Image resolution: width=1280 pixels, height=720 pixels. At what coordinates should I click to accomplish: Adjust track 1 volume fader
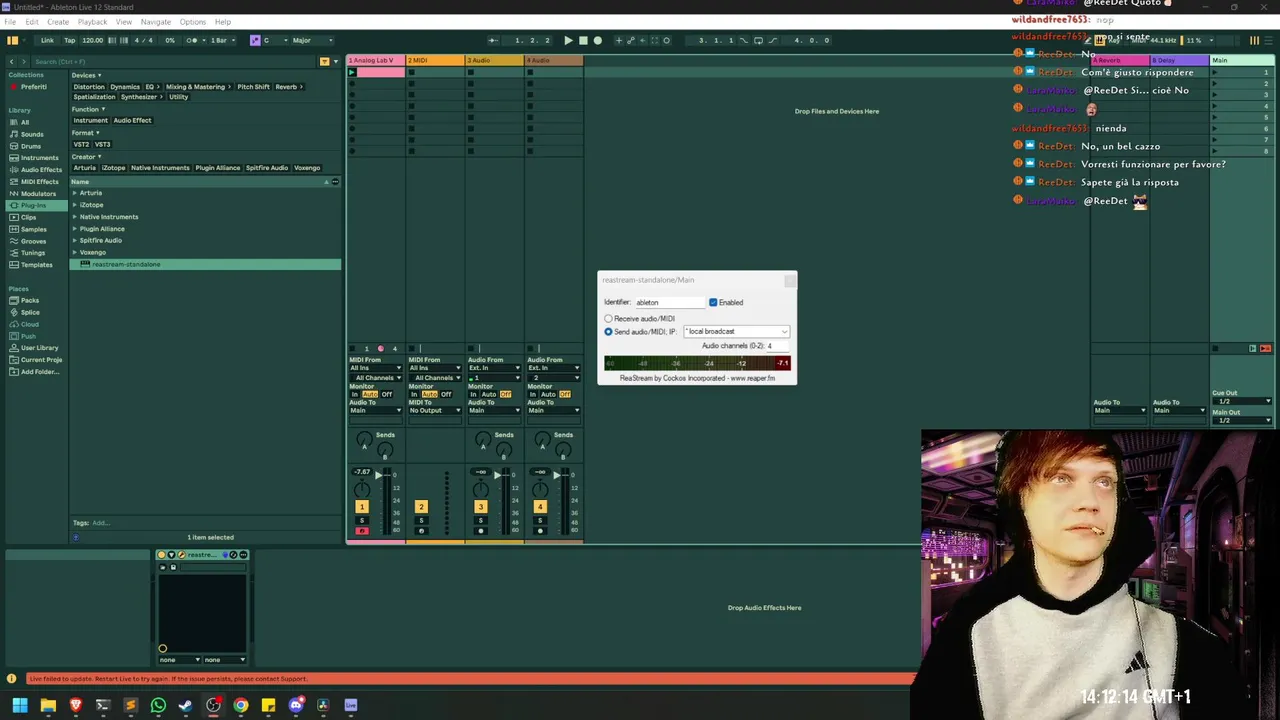pos(378,475)
